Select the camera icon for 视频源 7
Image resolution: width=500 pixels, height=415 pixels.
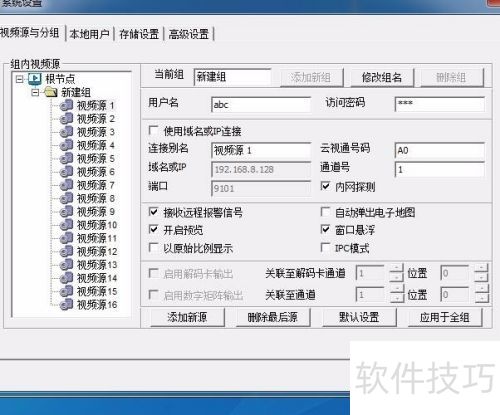click(x=66, y=185)
